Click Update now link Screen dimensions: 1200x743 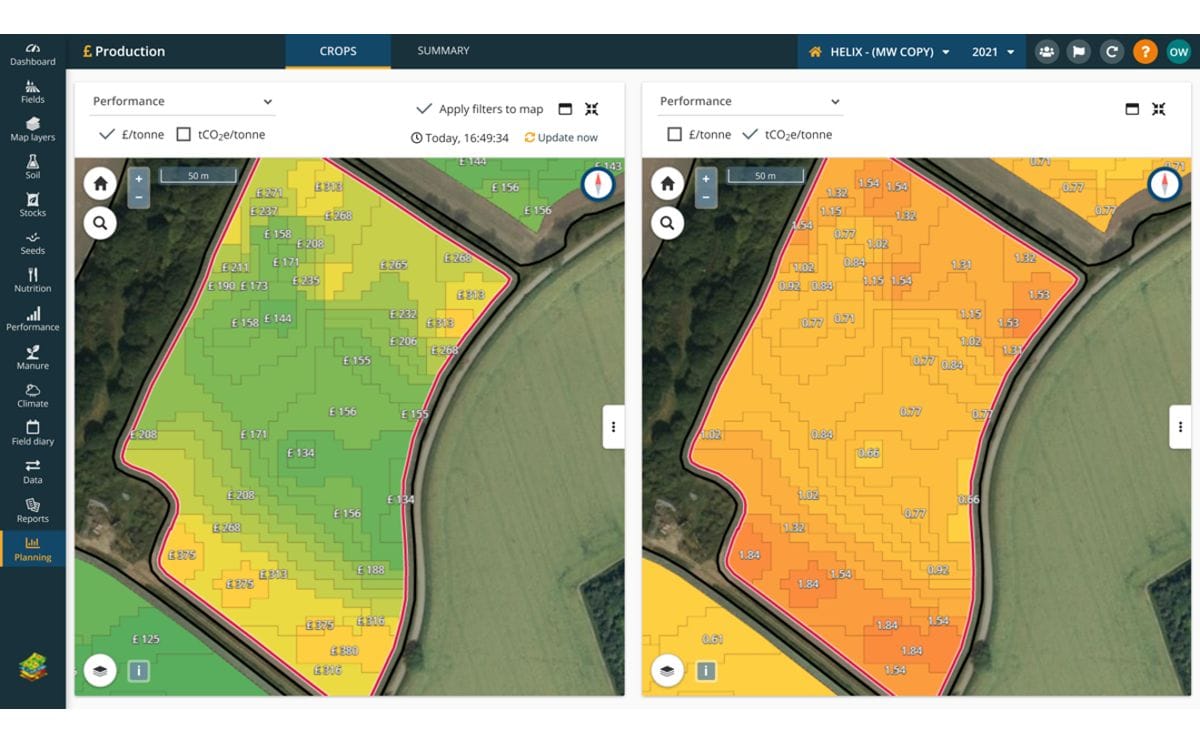point(561,138)
